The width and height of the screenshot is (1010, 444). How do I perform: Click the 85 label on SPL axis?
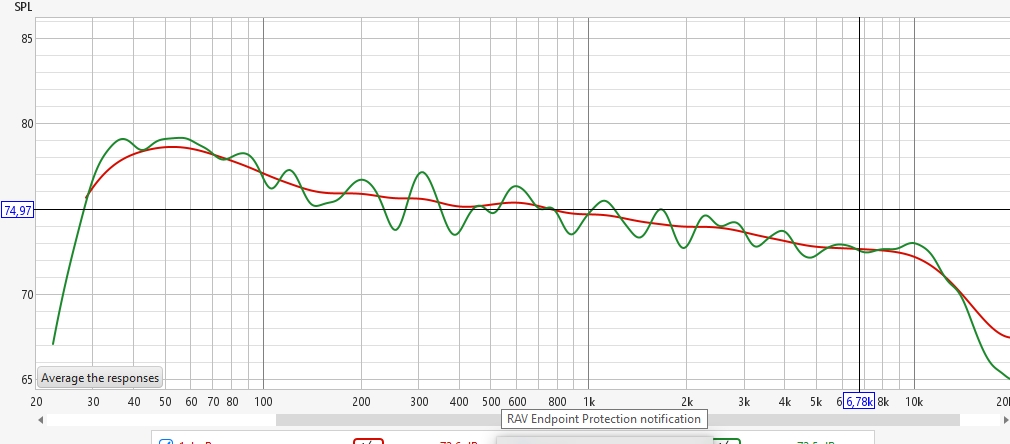[26, 38]
